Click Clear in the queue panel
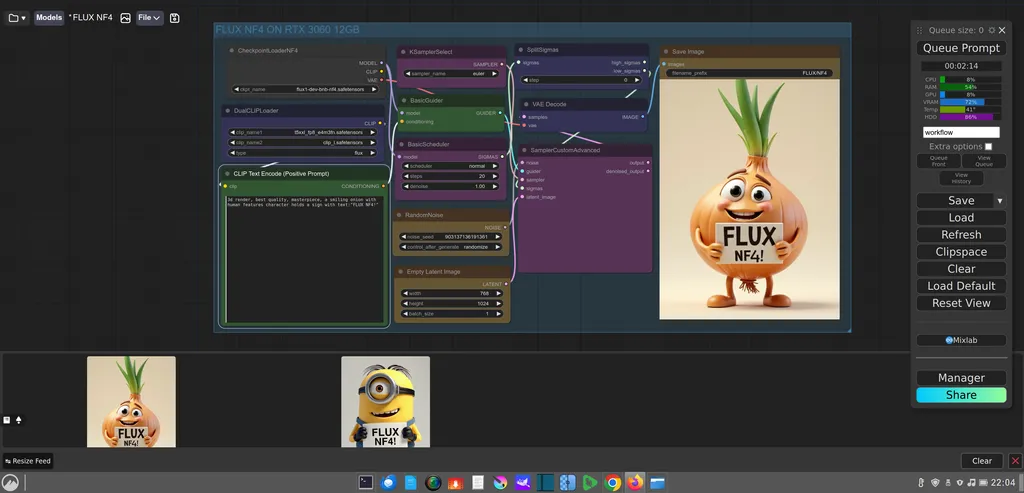Viewport: 1024px width, 493px height. click(x=961, y=268)
